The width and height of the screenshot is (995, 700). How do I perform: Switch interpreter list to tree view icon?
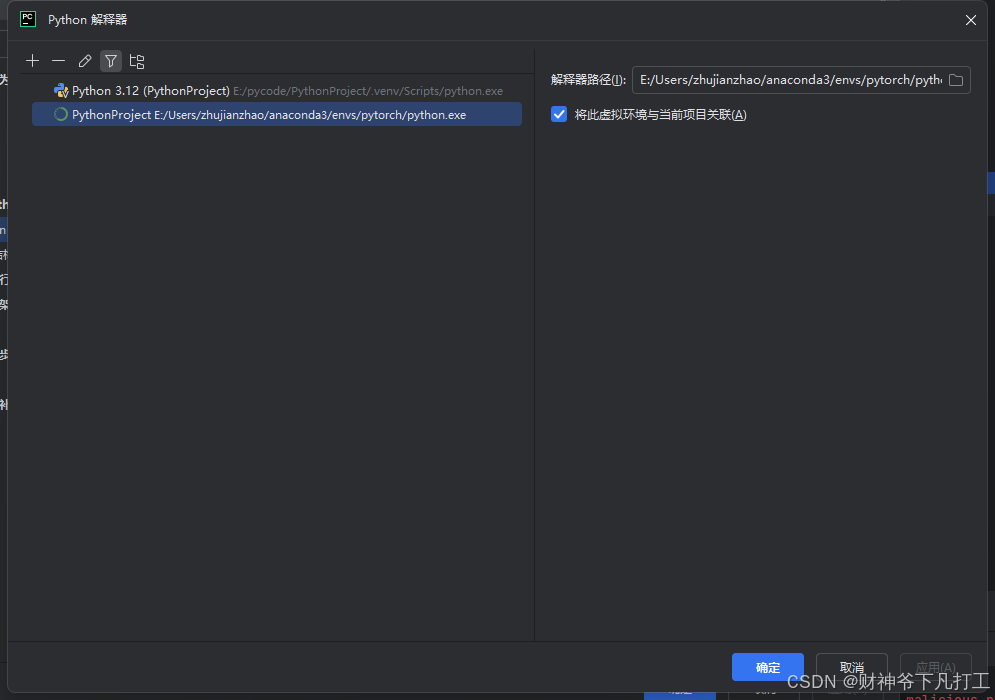(136, 60)
